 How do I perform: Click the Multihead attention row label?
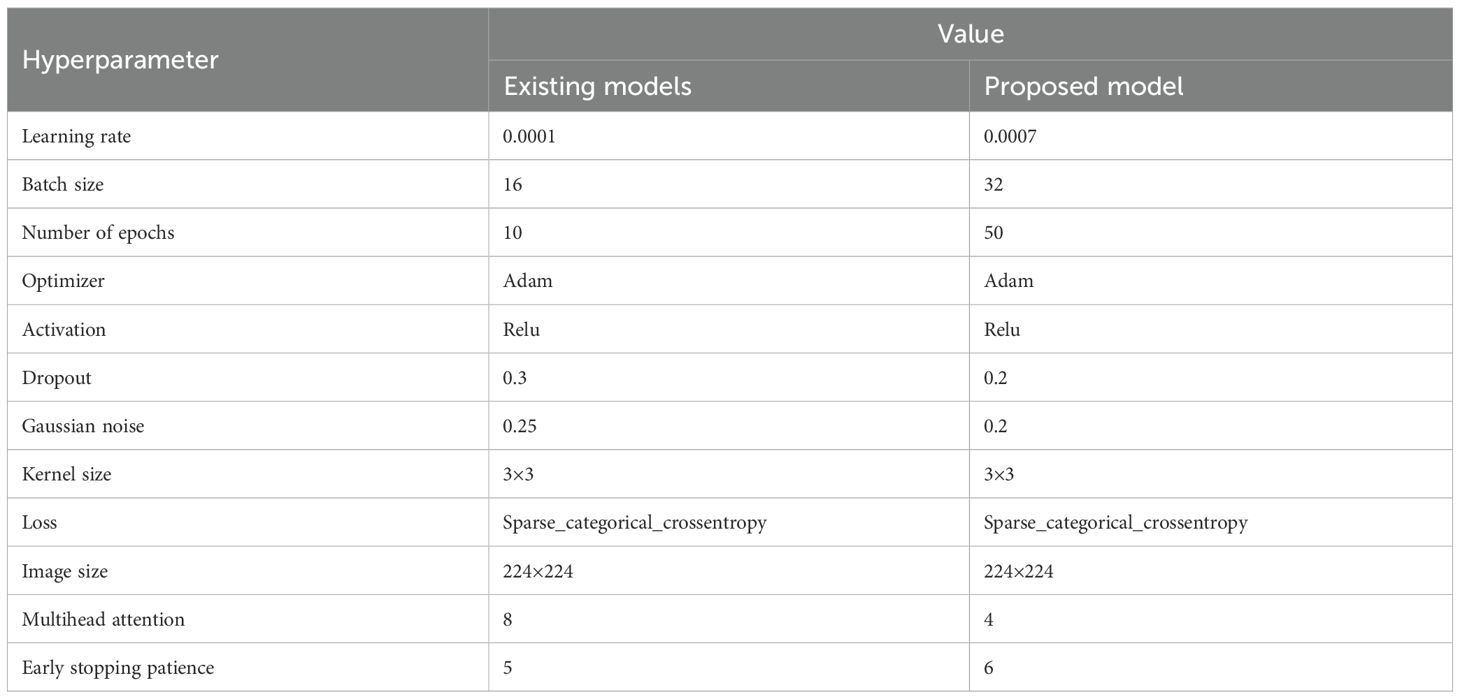103,619
